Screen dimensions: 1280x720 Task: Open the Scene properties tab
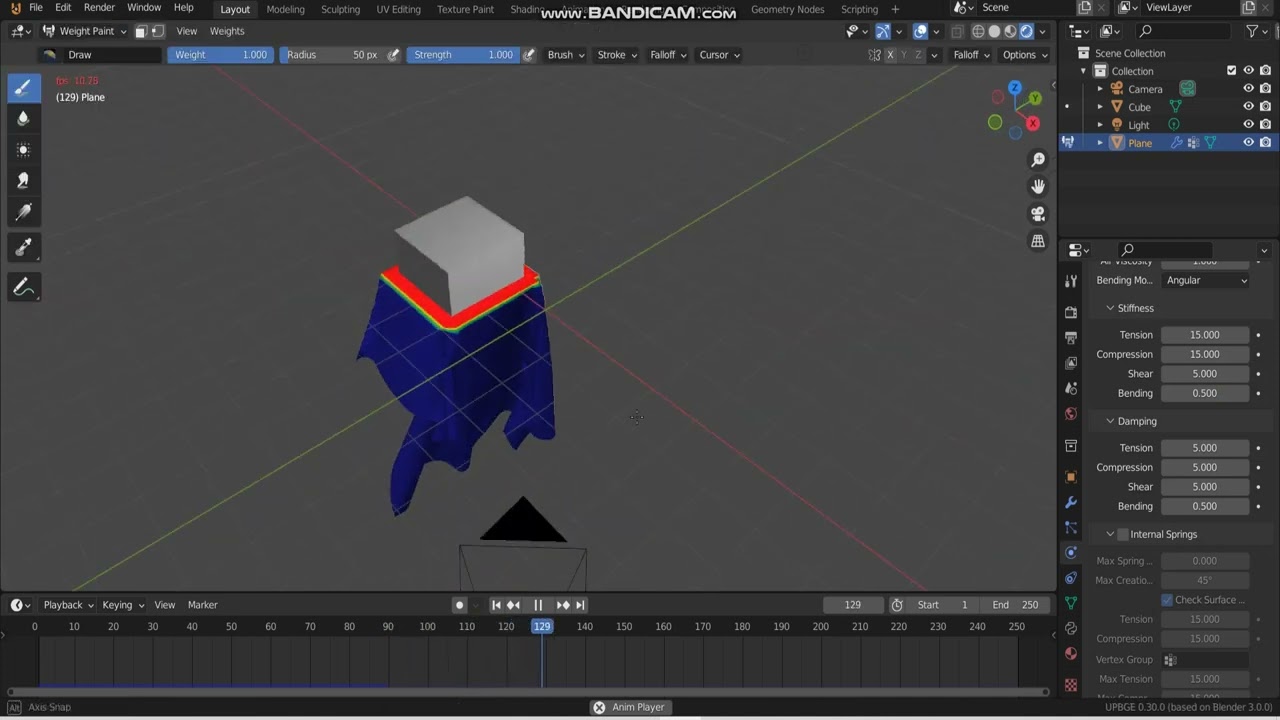[1071, 388]
